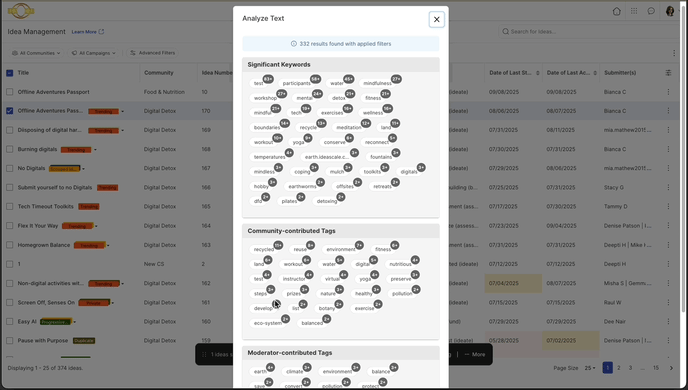Toggle the select-all checkbox beside Title
The width and height of the screenshot is (688, 390).
tap(10, 73)
